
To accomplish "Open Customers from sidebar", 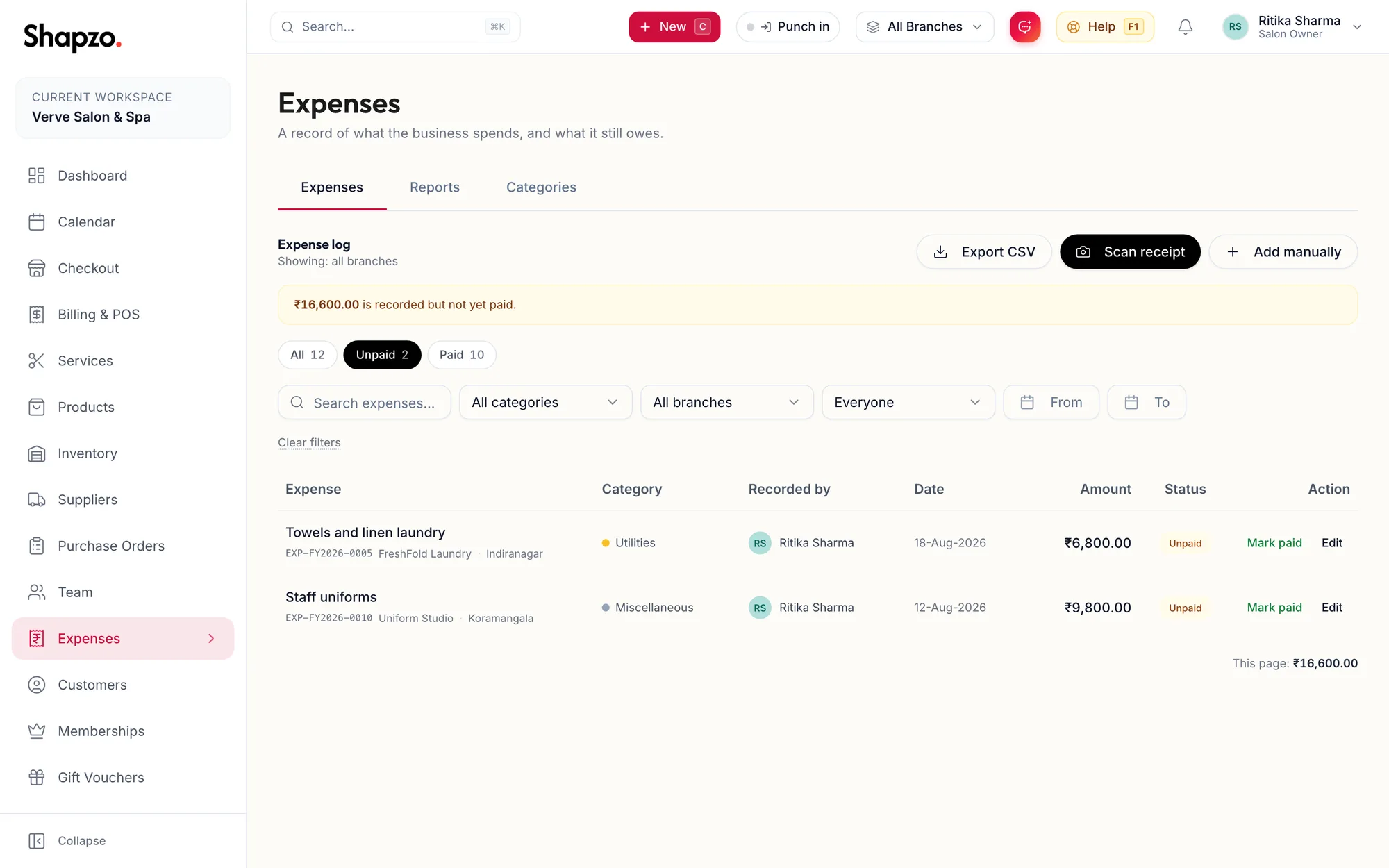I will pyautogui.click(x=123, y=685).
